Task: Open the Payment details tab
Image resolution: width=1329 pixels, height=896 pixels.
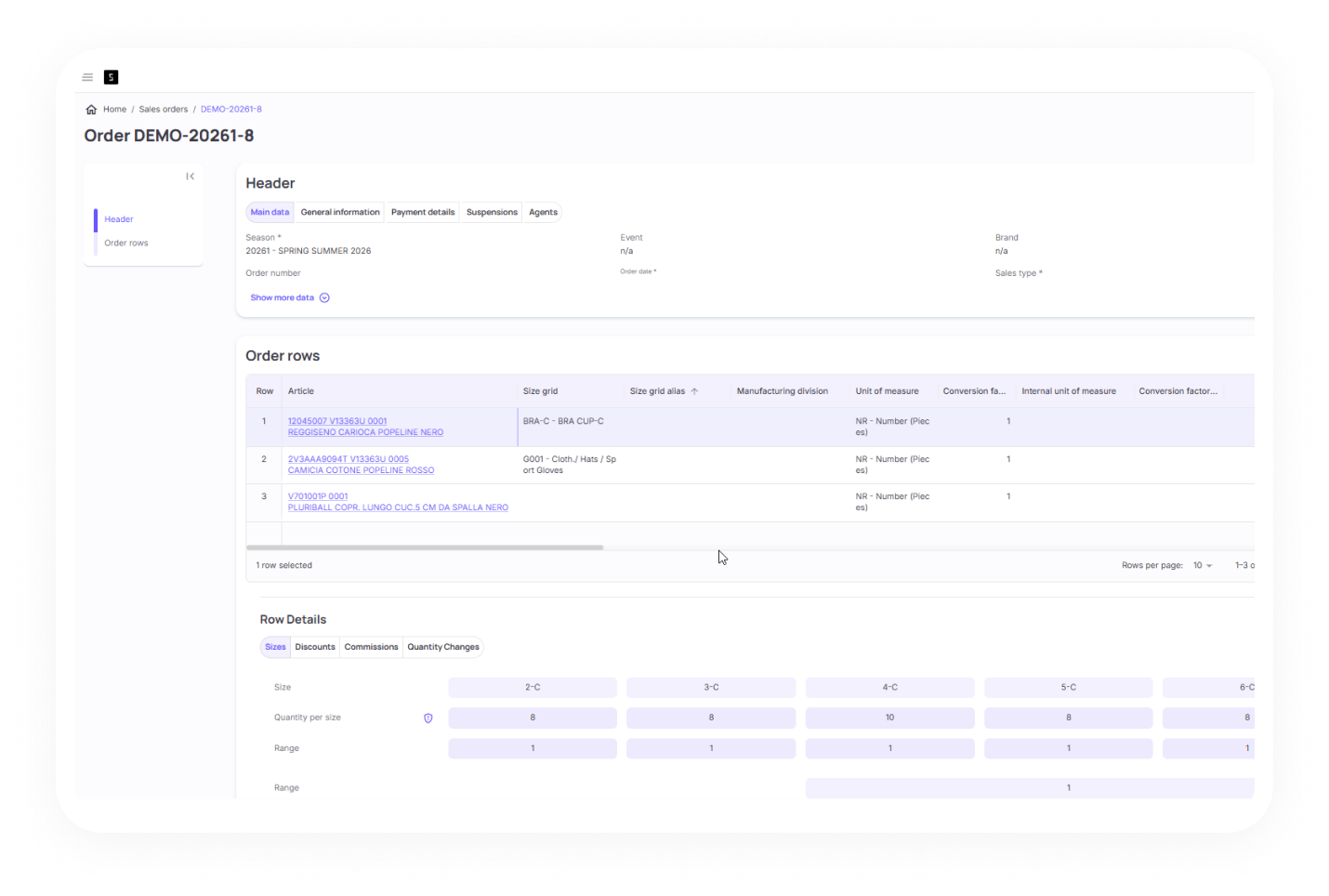Action: pyautogui.click(x=423, y=213)
